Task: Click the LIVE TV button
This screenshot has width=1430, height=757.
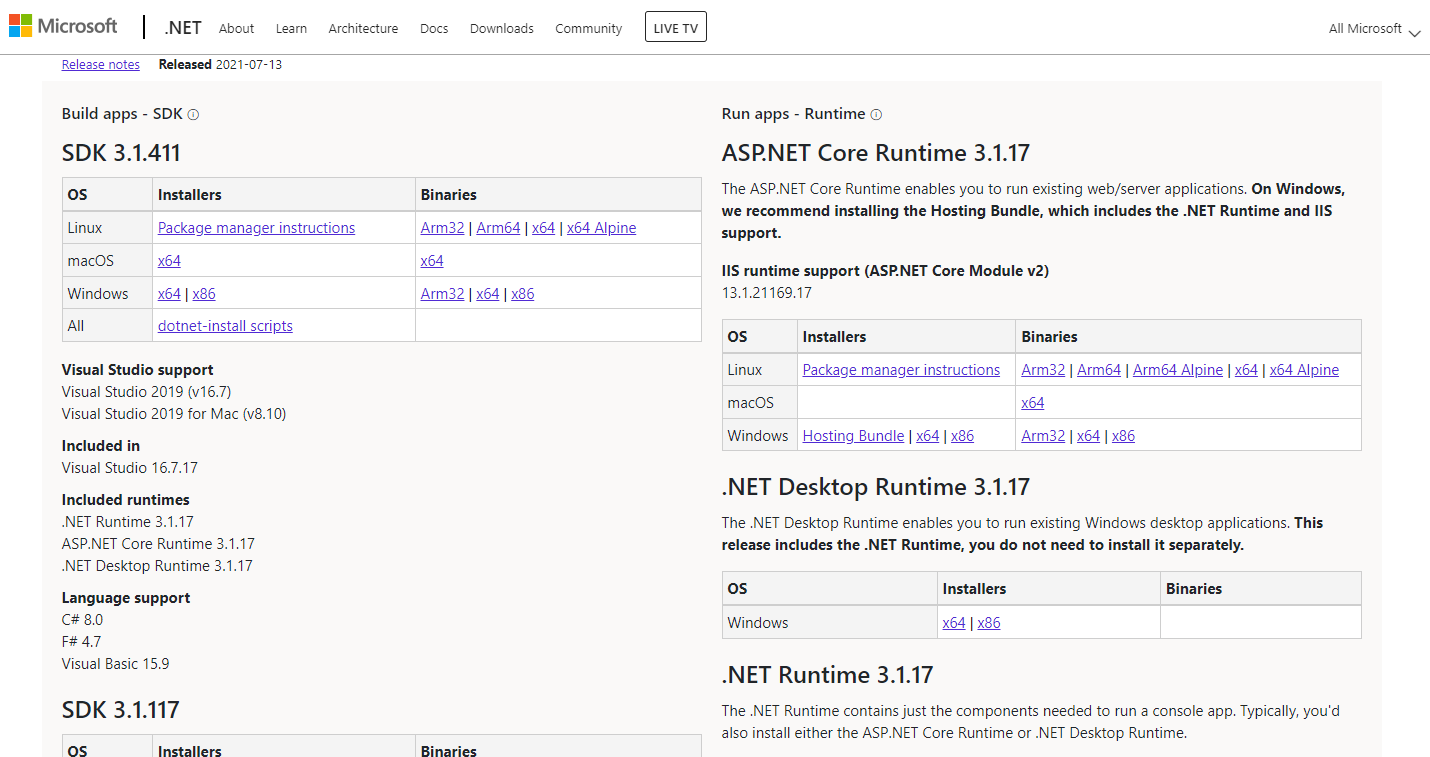Action: click(x=676, y=28)
